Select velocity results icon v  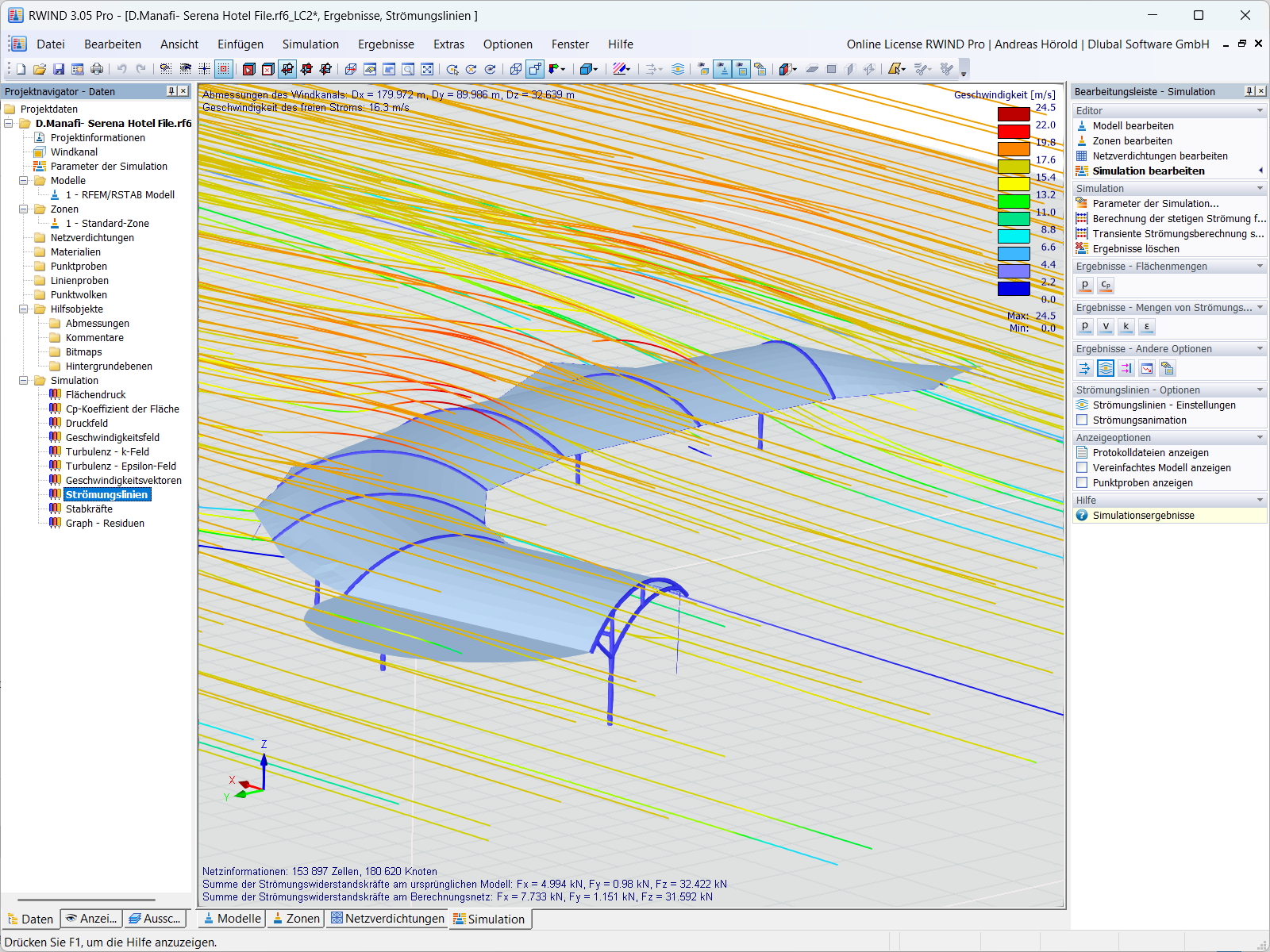(1105, 326)
